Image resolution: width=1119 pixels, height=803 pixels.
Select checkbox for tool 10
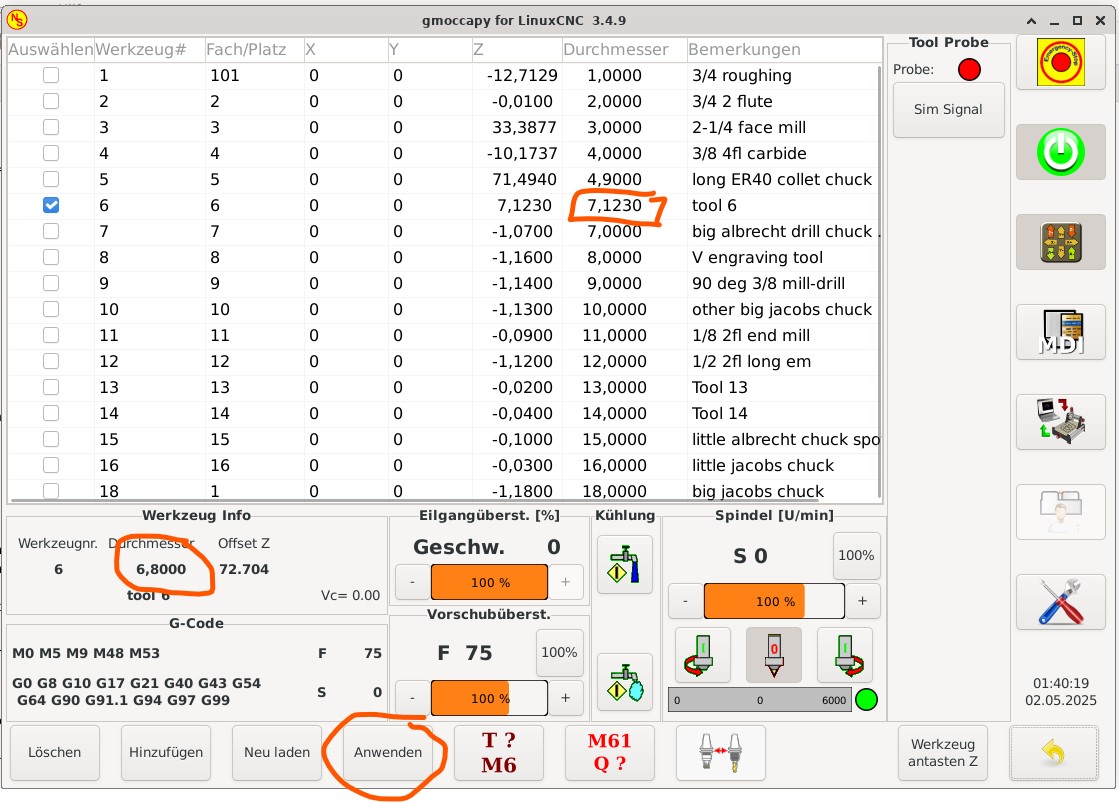[51, 309]
